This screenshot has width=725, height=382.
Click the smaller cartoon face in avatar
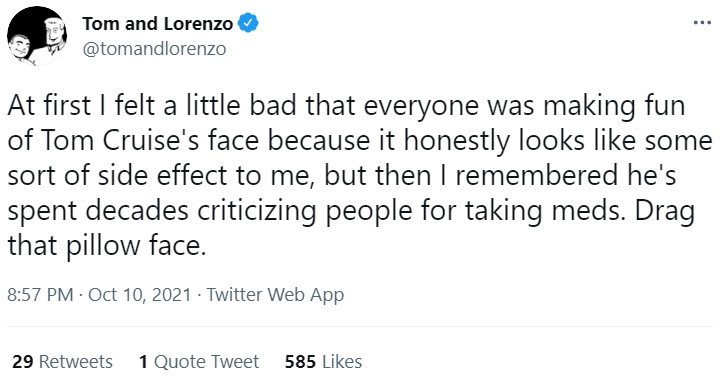point(20,47)
